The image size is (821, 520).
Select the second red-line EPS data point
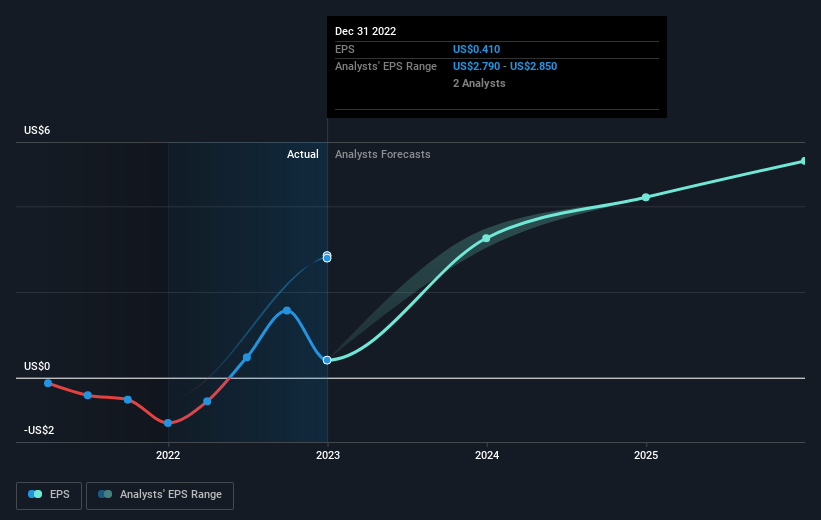click(x=88, y=395)
